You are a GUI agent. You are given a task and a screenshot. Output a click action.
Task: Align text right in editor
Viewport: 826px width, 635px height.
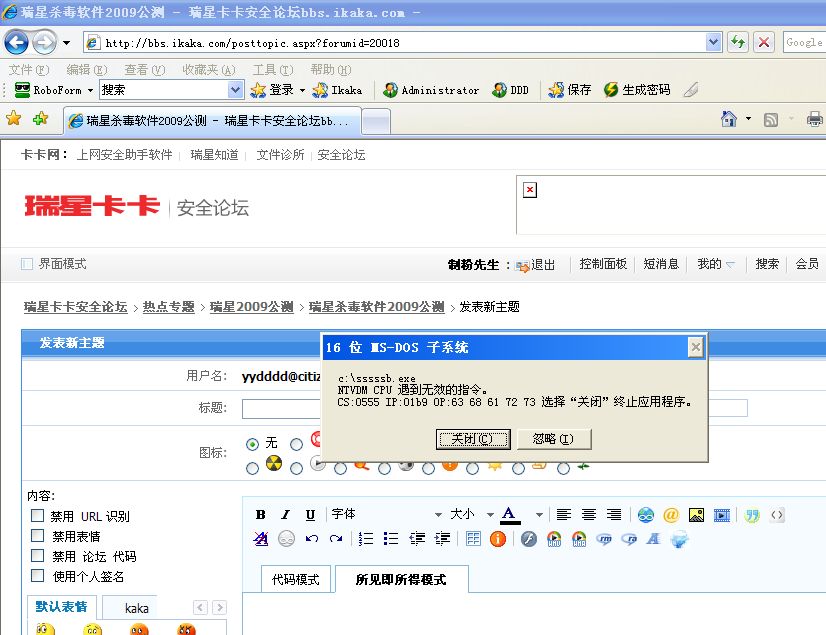[x=614, y=514]
